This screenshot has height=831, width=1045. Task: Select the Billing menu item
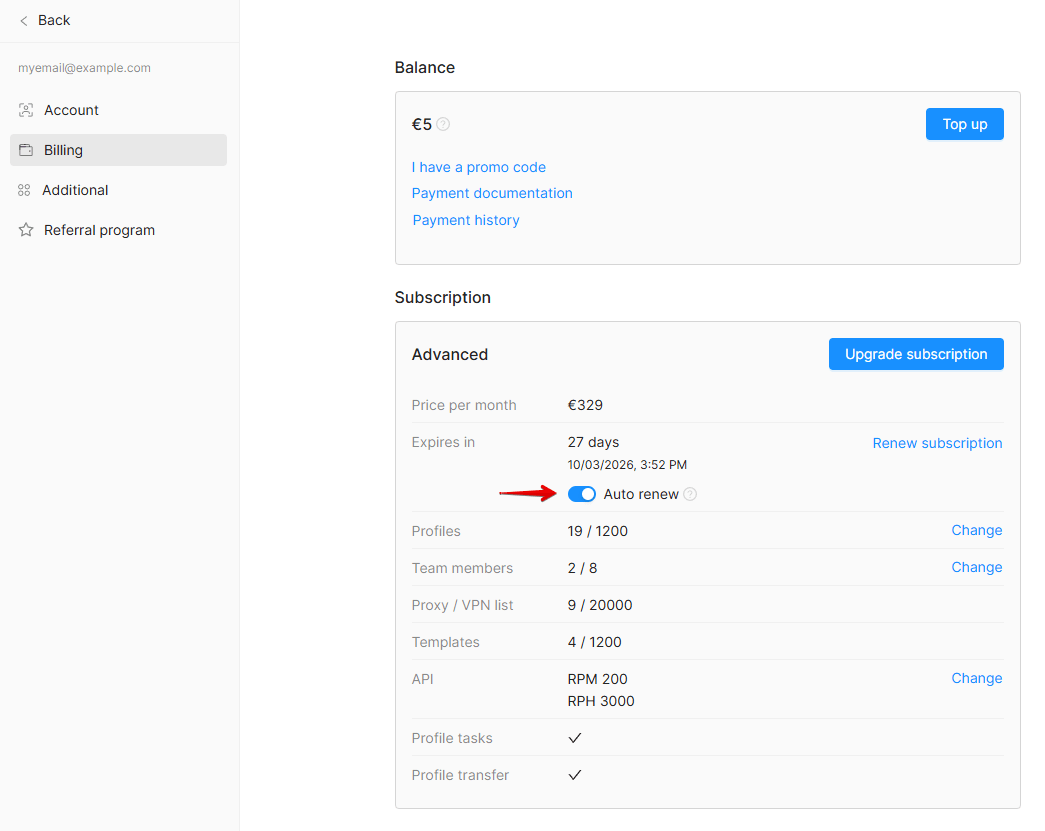tap(119, 150)
